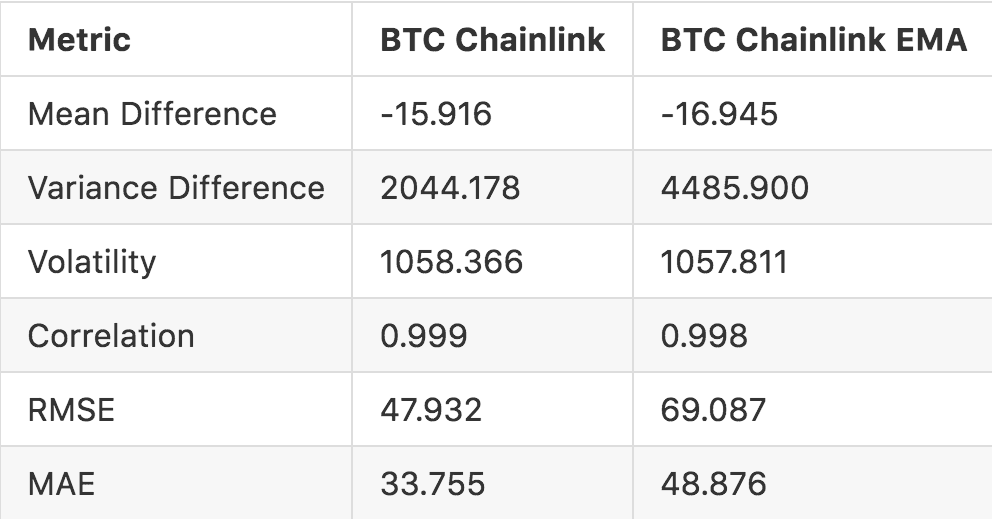This screenshot has width=992, height=519.
Task: Click the Metric column header
Action: [79, 40]
